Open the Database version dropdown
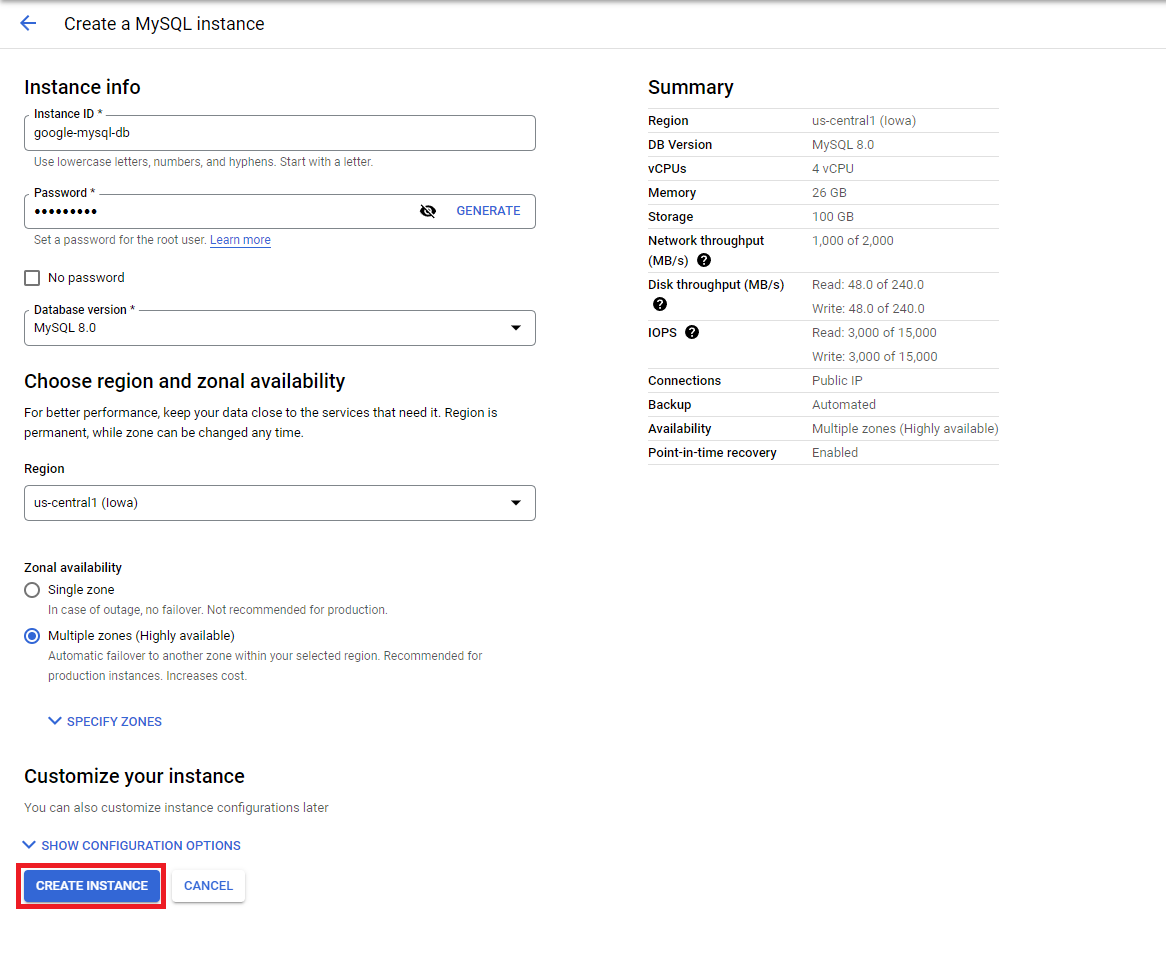1166x959 pixels. click(x=280, y=328)
